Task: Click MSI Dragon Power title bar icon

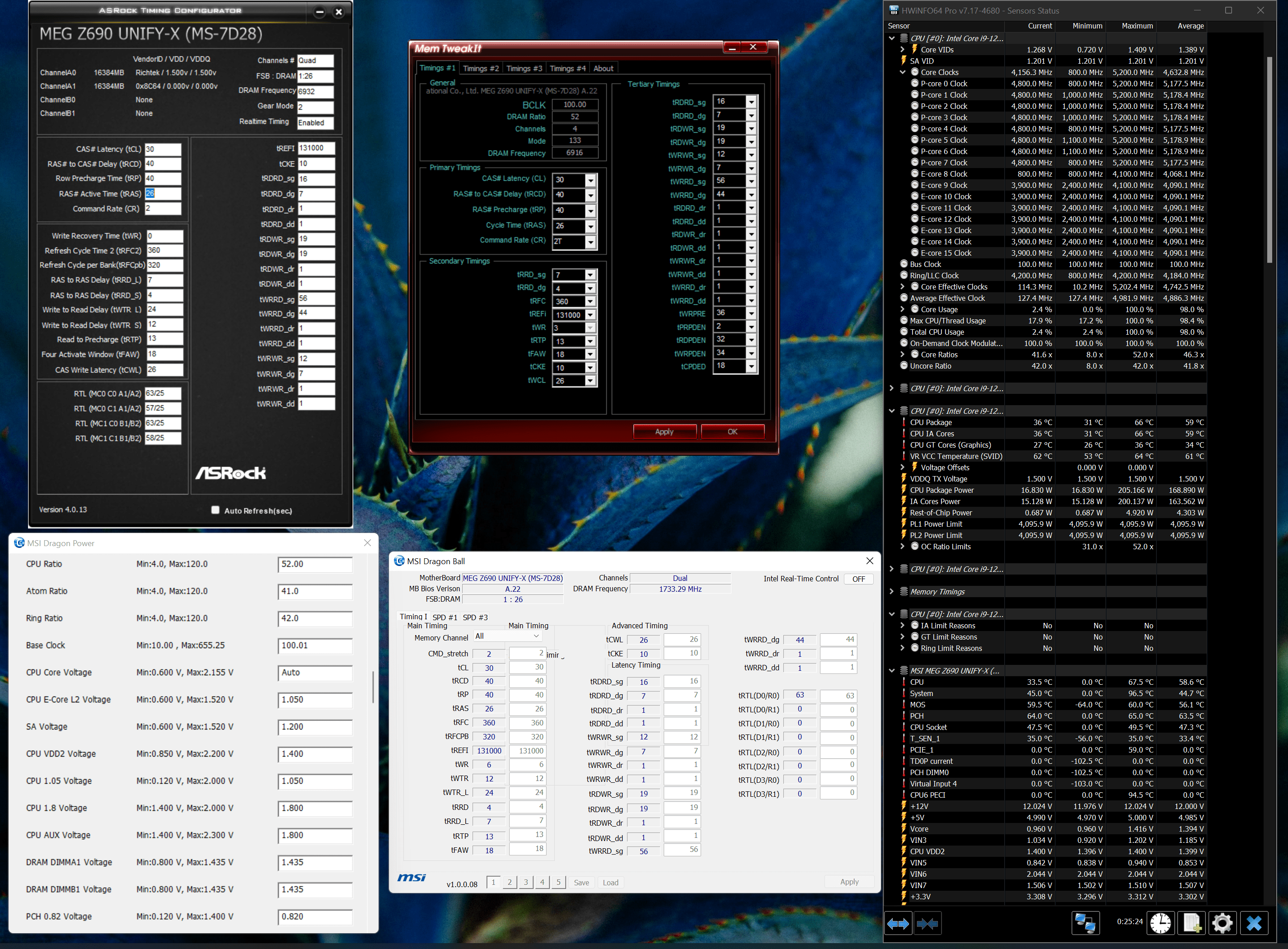Action: click(19, 543)
